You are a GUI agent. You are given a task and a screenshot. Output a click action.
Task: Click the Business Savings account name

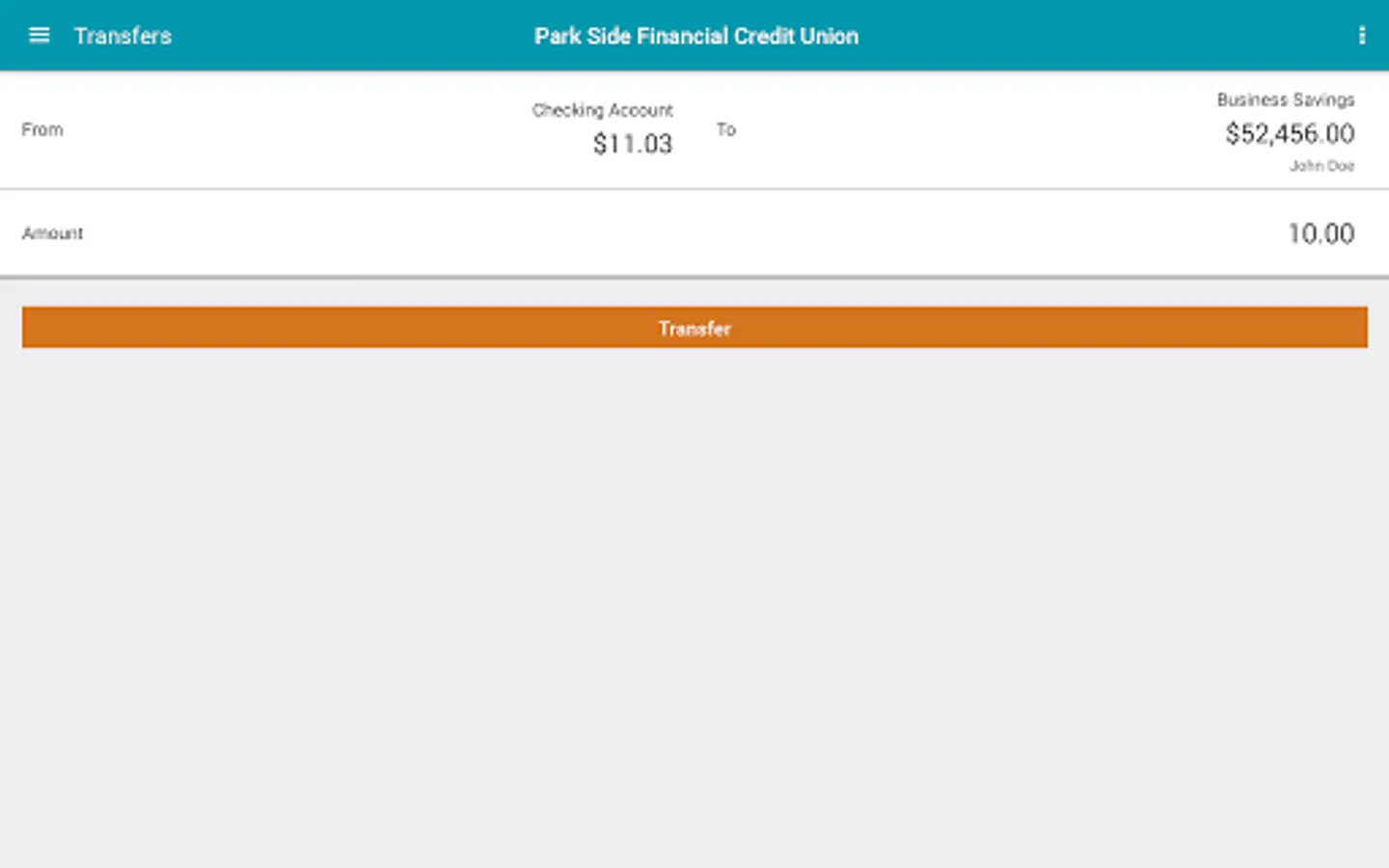click(x=1286, y=99)
